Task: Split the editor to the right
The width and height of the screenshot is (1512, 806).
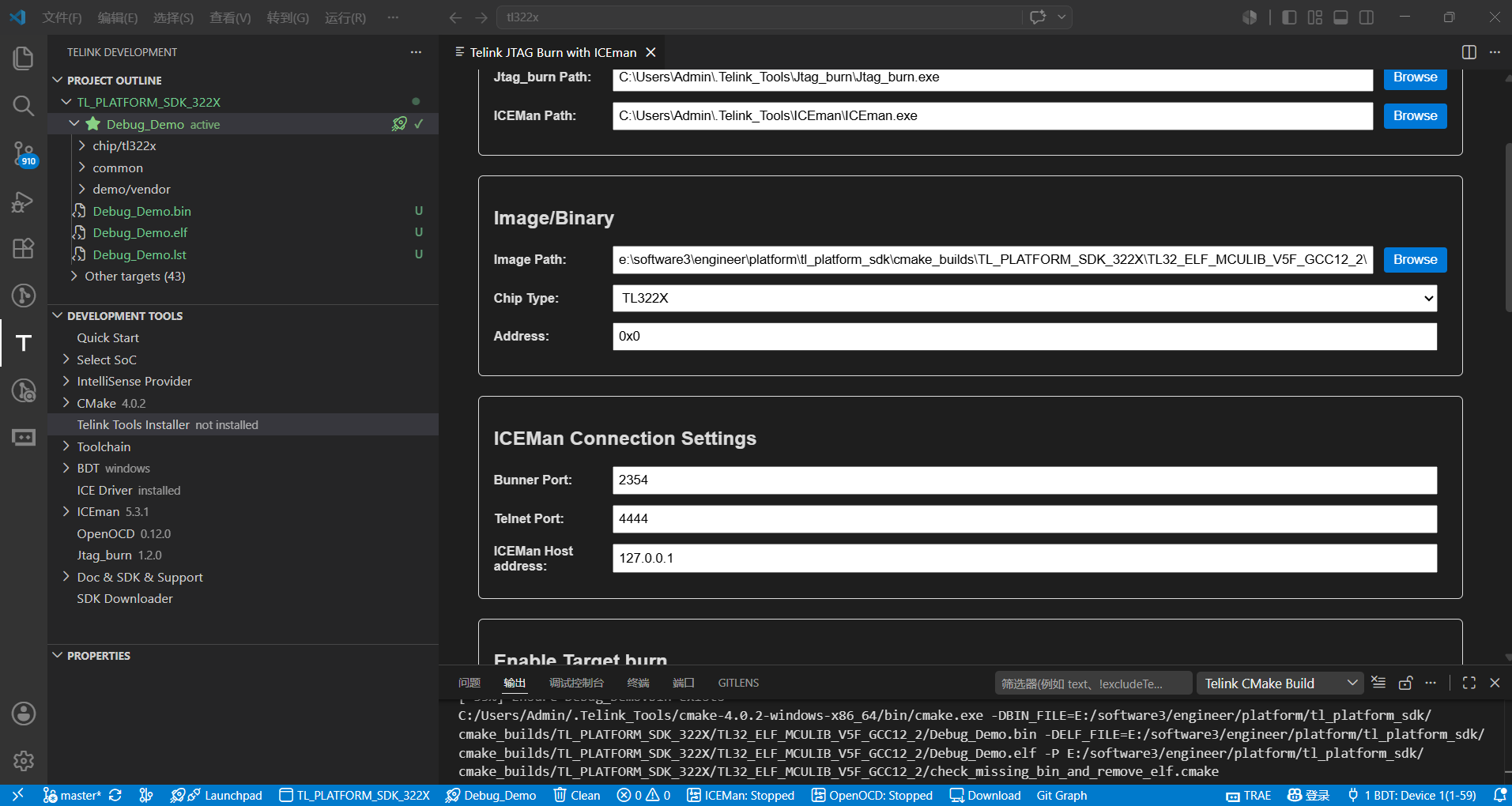Action: (1469, 52)
